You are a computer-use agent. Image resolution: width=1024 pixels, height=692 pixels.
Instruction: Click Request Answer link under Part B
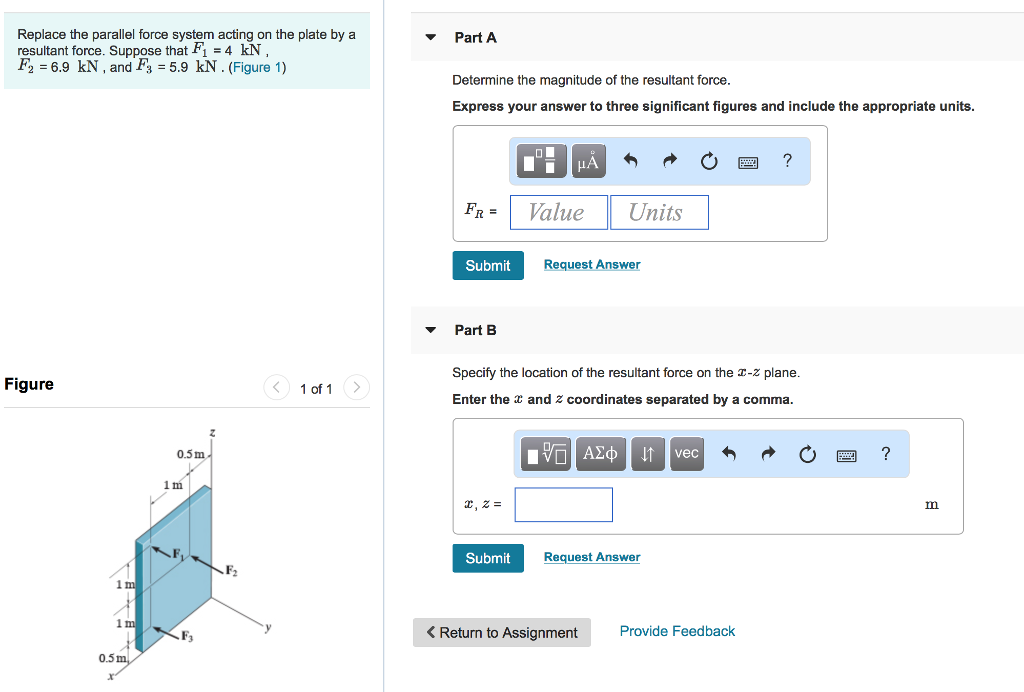click(x=592, y=557)
